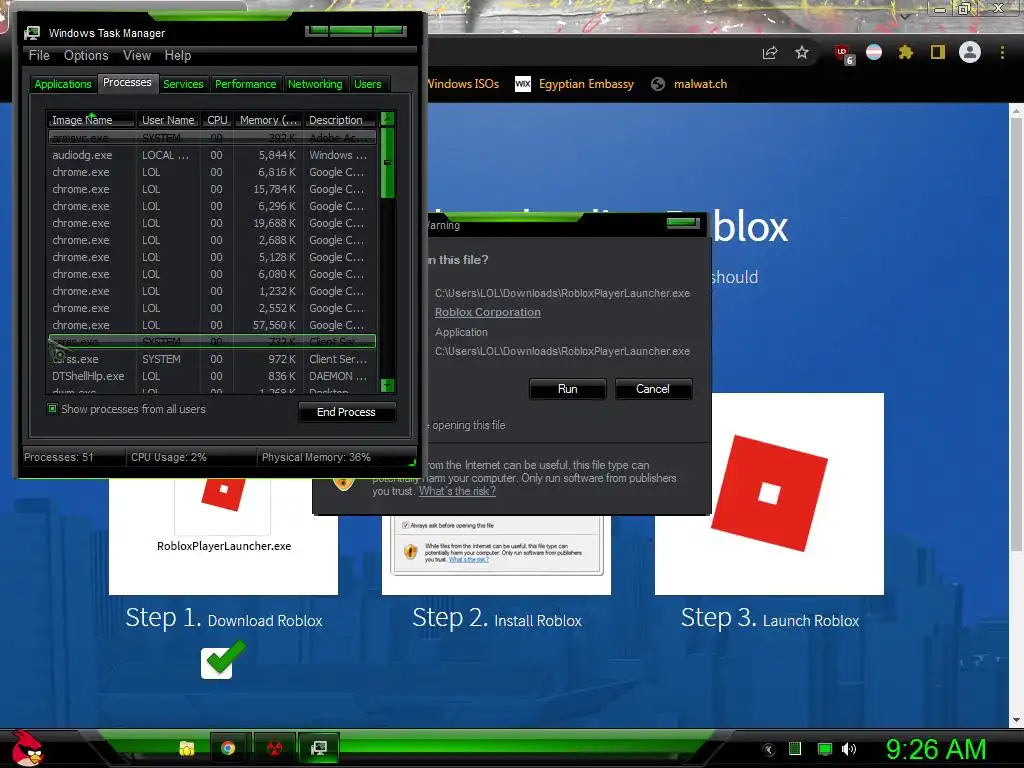Click the process list scroll down arrow
The width and height of the screenshot is (1024, 768).
387,385
